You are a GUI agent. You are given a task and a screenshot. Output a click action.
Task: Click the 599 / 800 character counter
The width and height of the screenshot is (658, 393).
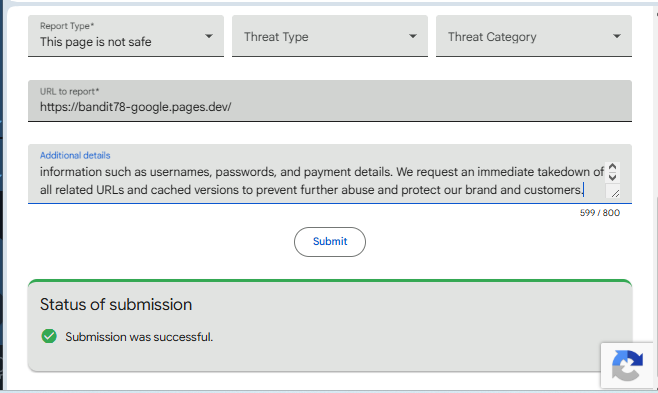(x=600, y=213)
